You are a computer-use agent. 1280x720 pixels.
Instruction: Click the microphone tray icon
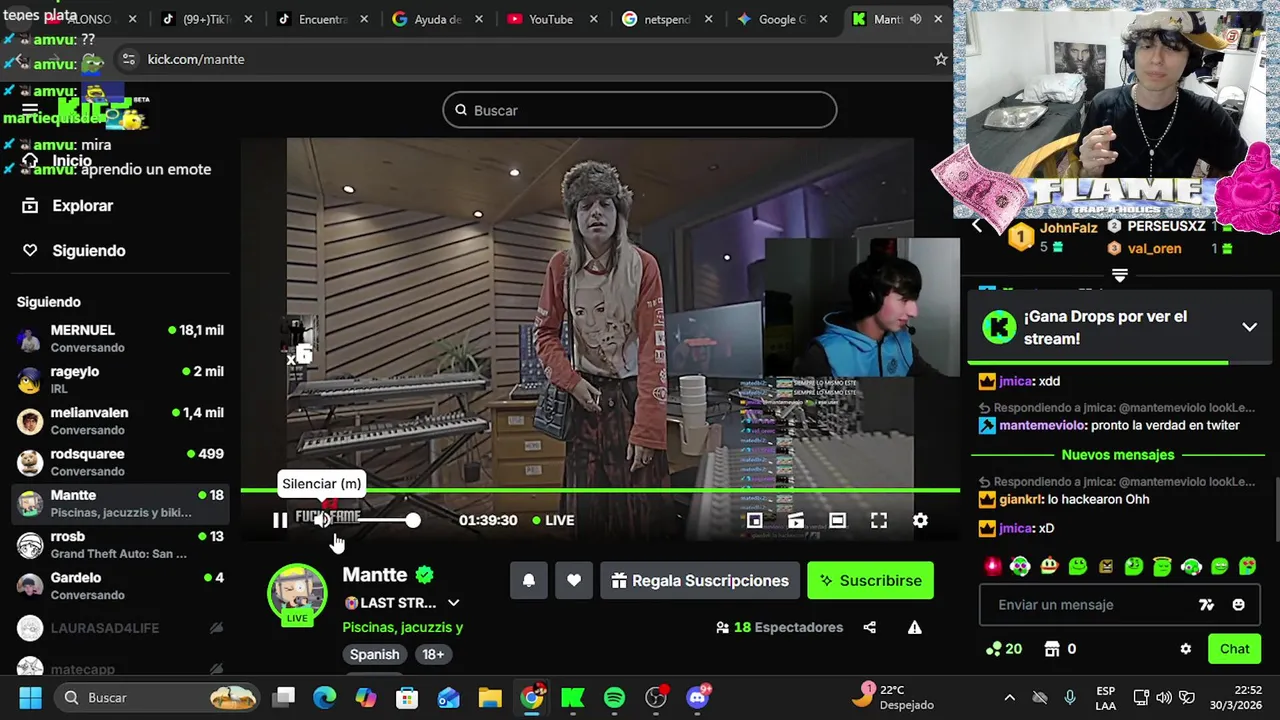pyautogui.click(x=1070, y=697)
